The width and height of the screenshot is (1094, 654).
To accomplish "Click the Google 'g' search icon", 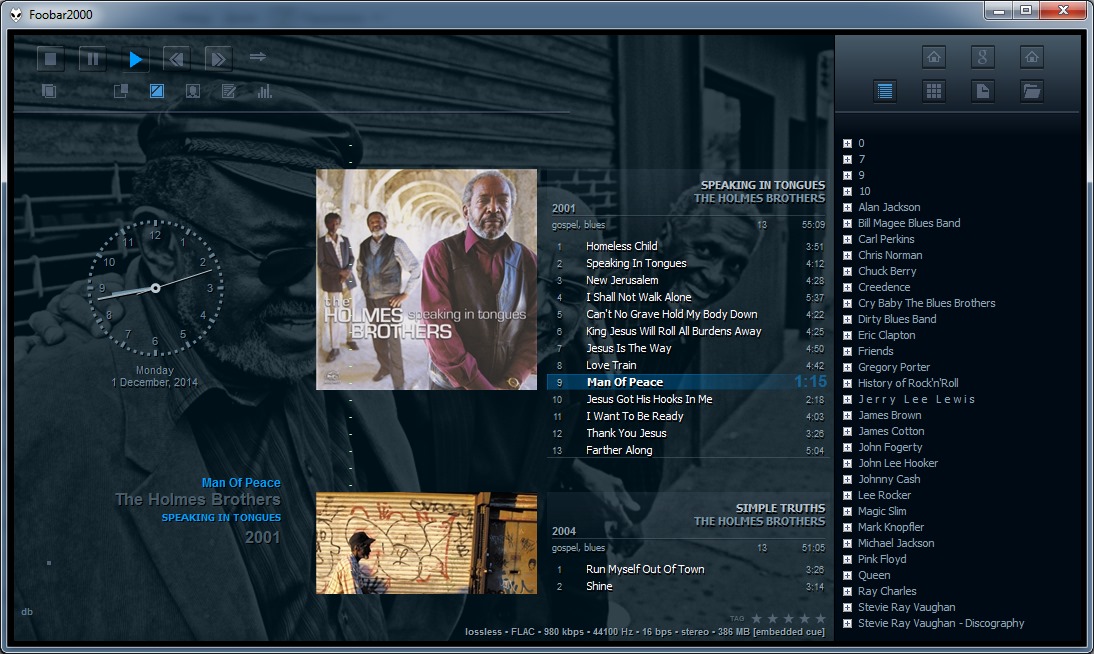I will pyautogui.click(x=983, y=57).
